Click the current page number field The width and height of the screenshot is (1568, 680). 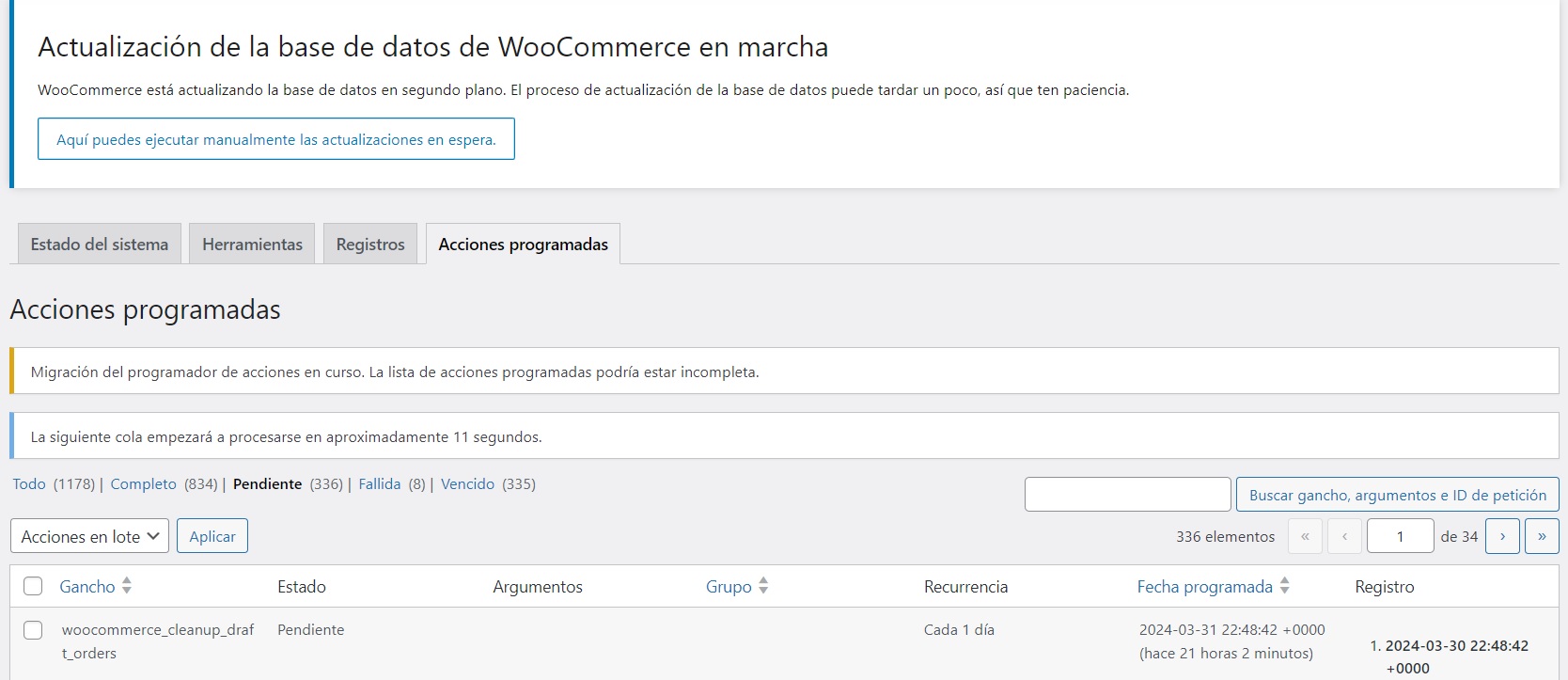click(x=1400, y=536)
